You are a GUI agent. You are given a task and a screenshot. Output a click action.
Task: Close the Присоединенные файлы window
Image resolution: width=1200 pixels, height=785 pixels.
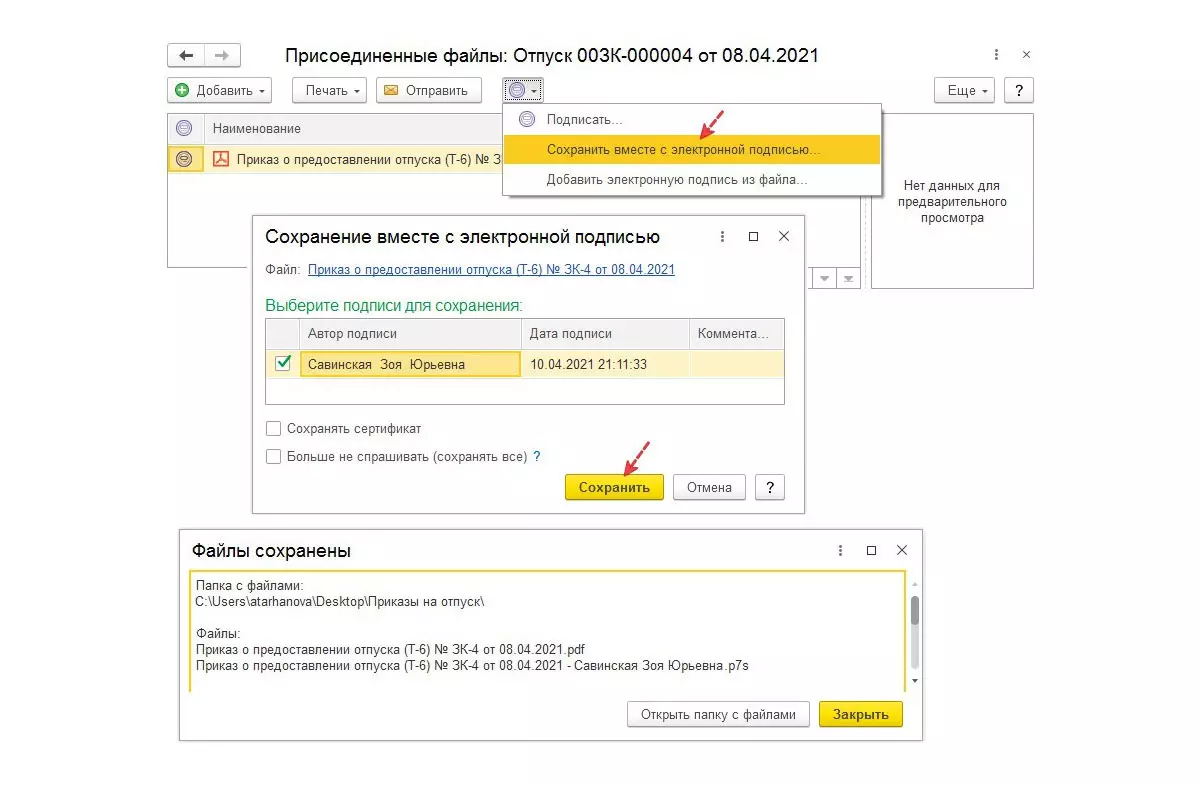click(1026, 55)
